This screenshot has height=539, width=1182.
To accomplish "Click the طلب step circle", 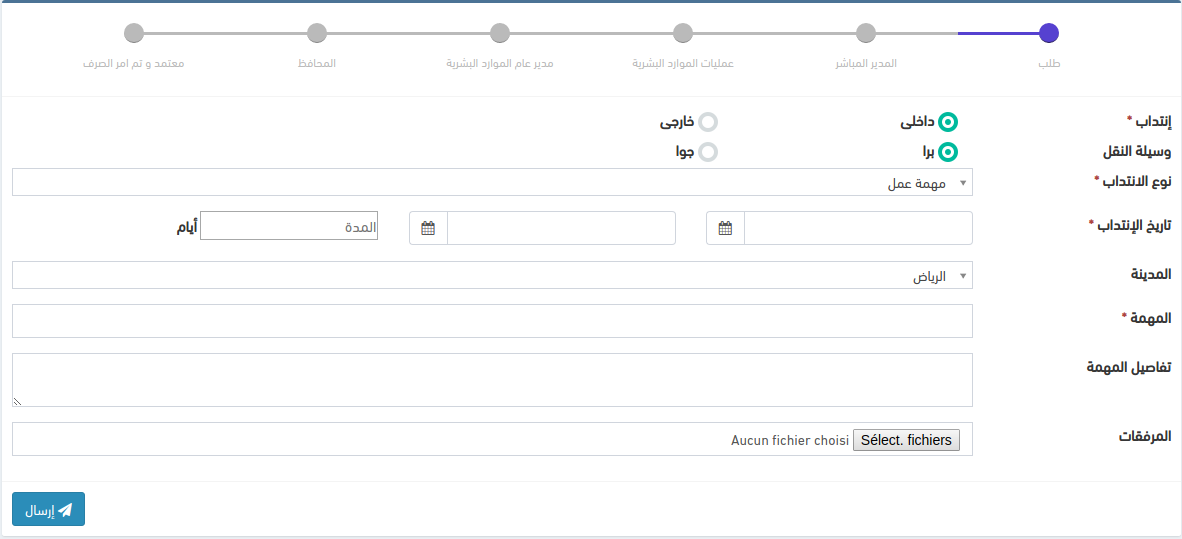I will 1048,33.
